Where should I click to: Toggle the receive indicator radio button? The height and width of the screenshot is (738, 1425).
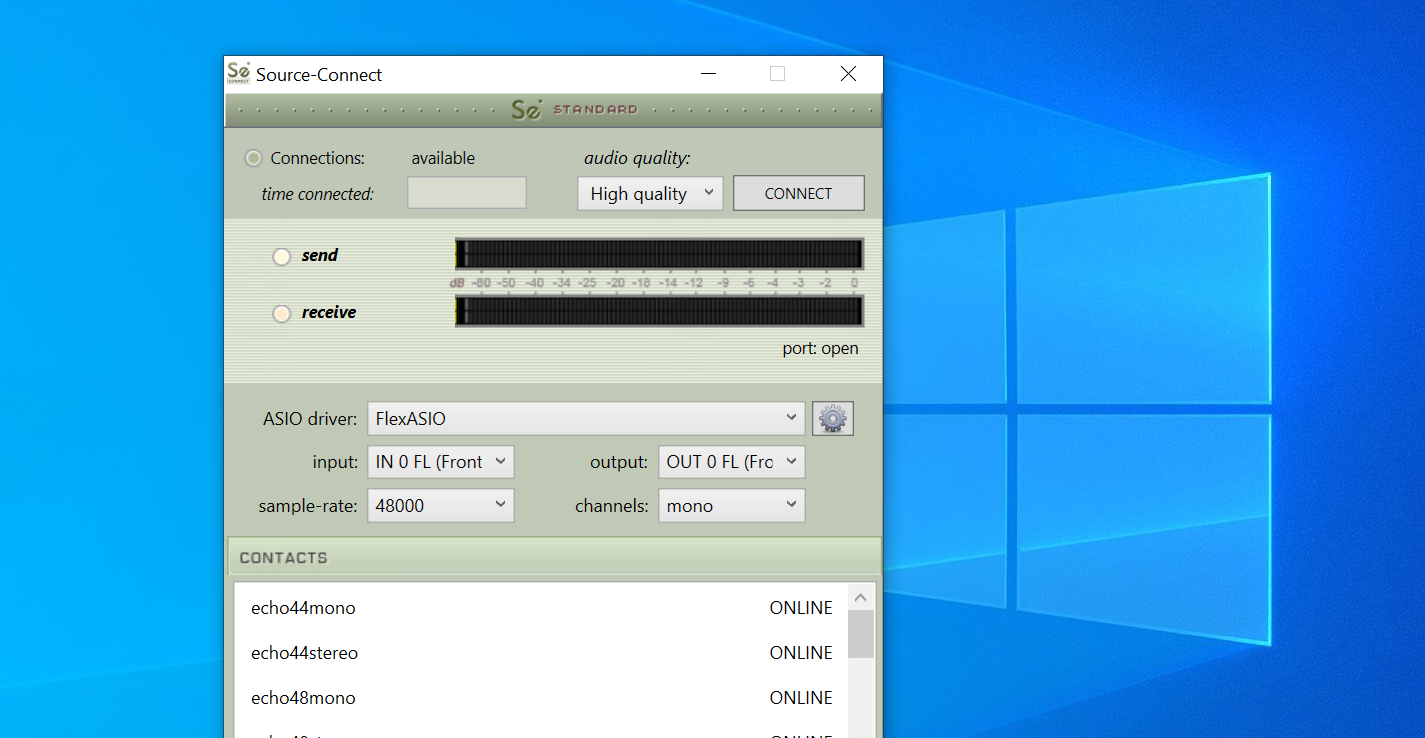point(282,313)
